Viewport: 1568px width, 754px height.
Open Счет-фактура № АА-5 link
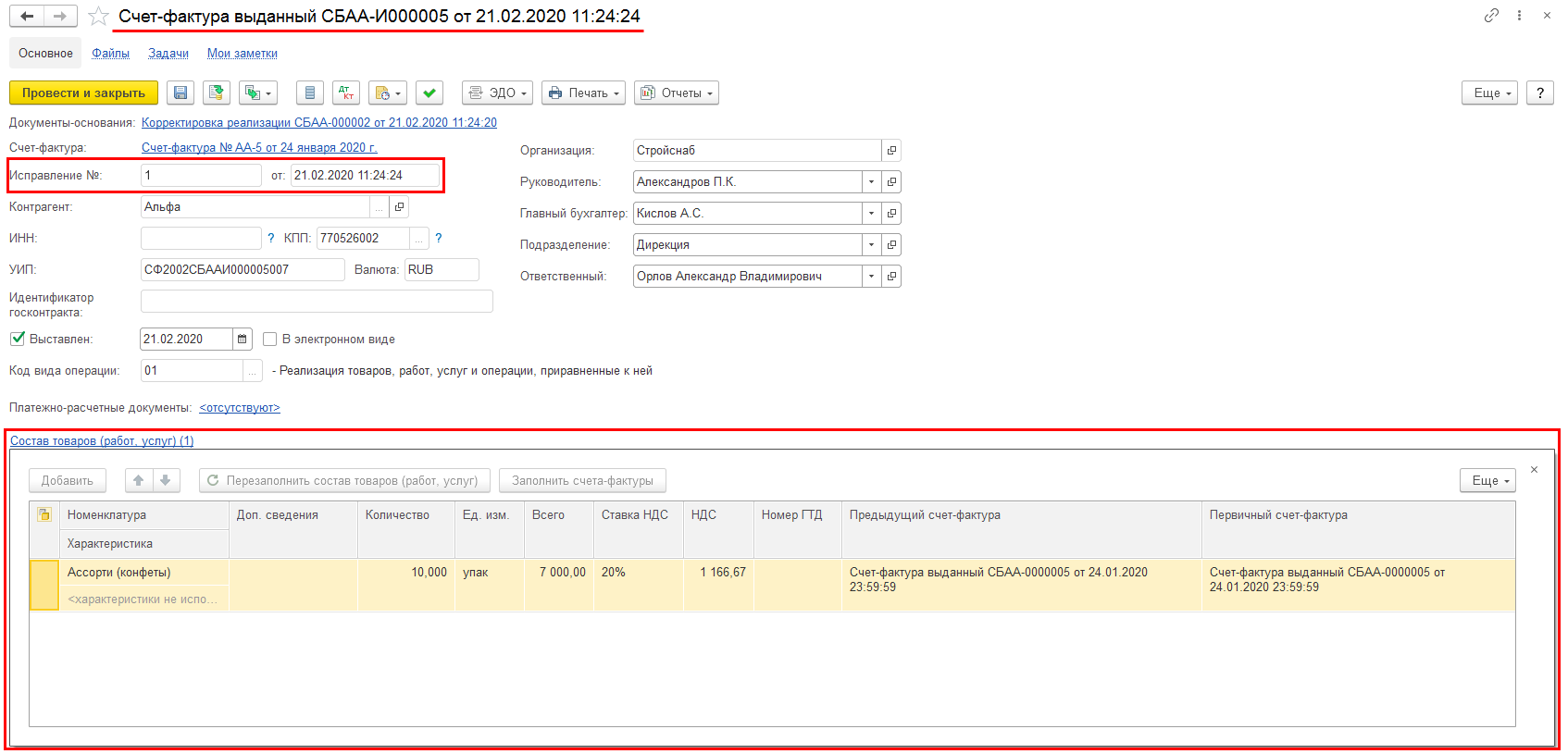click(259, 147)
